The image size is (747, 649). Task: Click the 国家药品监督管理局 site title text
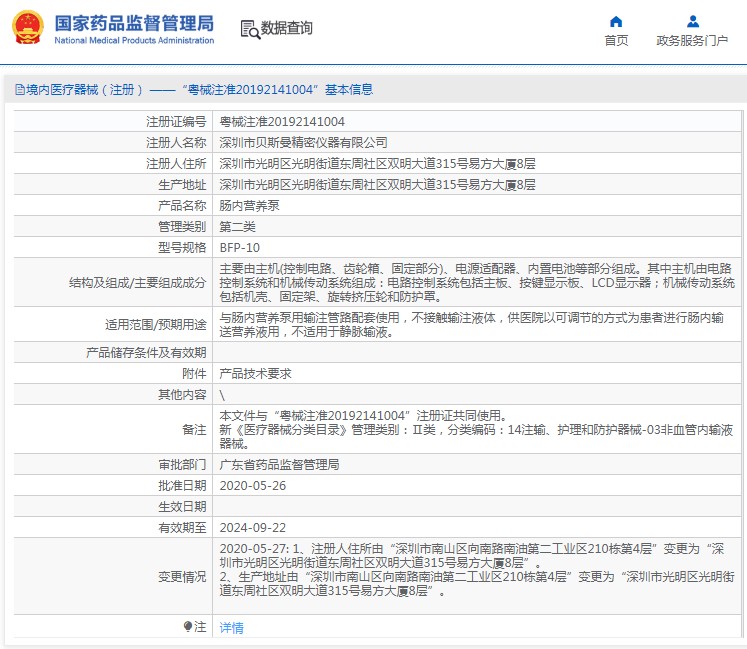pos(133,22)
